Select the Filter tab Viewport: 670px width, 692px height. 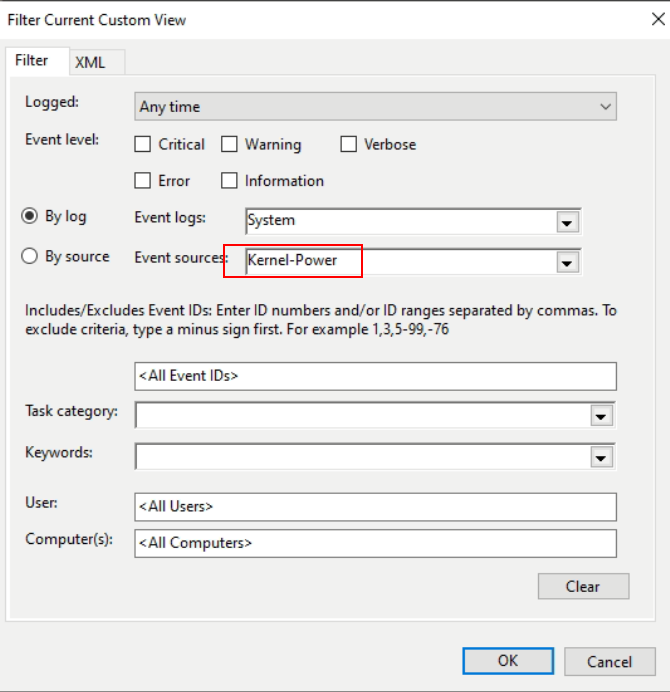(31, 60)
